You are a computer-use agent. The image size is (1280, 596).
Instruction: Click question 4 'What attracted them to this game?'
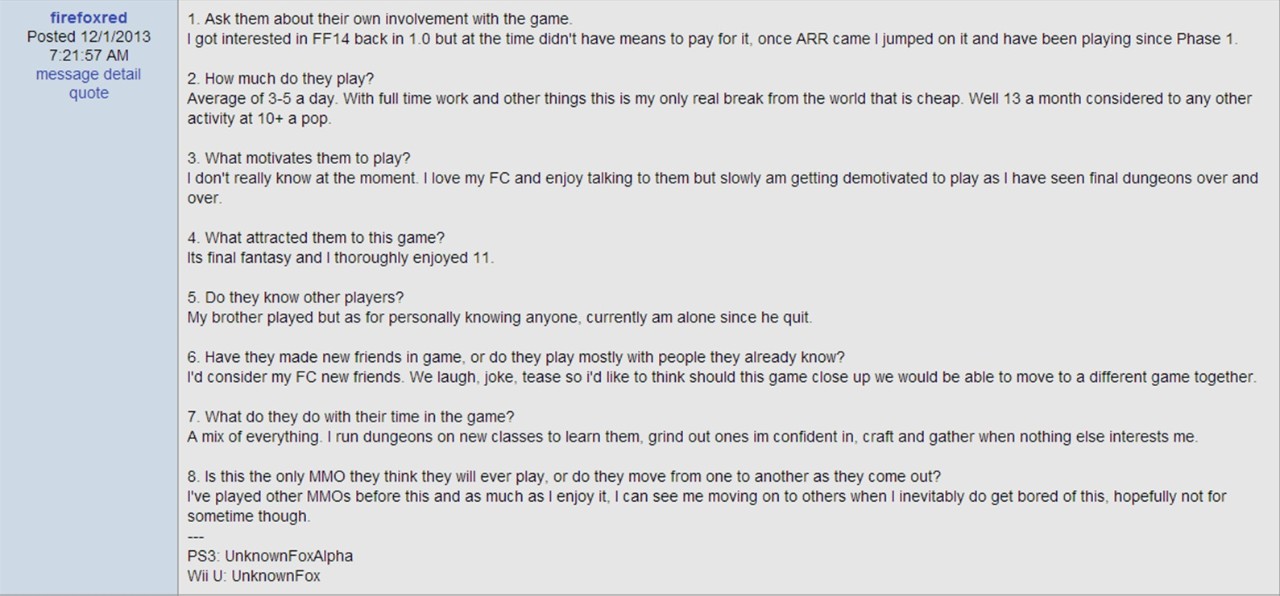[316, 238]
